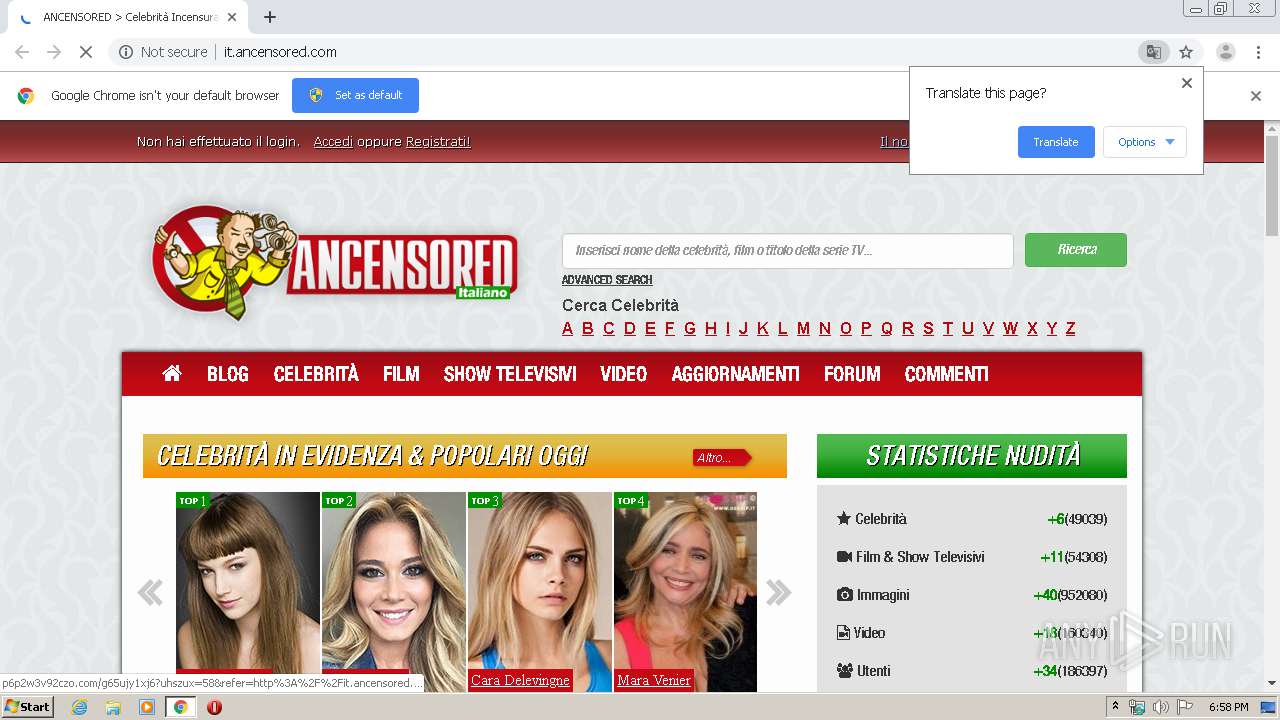Open the COMMENTI menu item

click(x=946, y=374)
